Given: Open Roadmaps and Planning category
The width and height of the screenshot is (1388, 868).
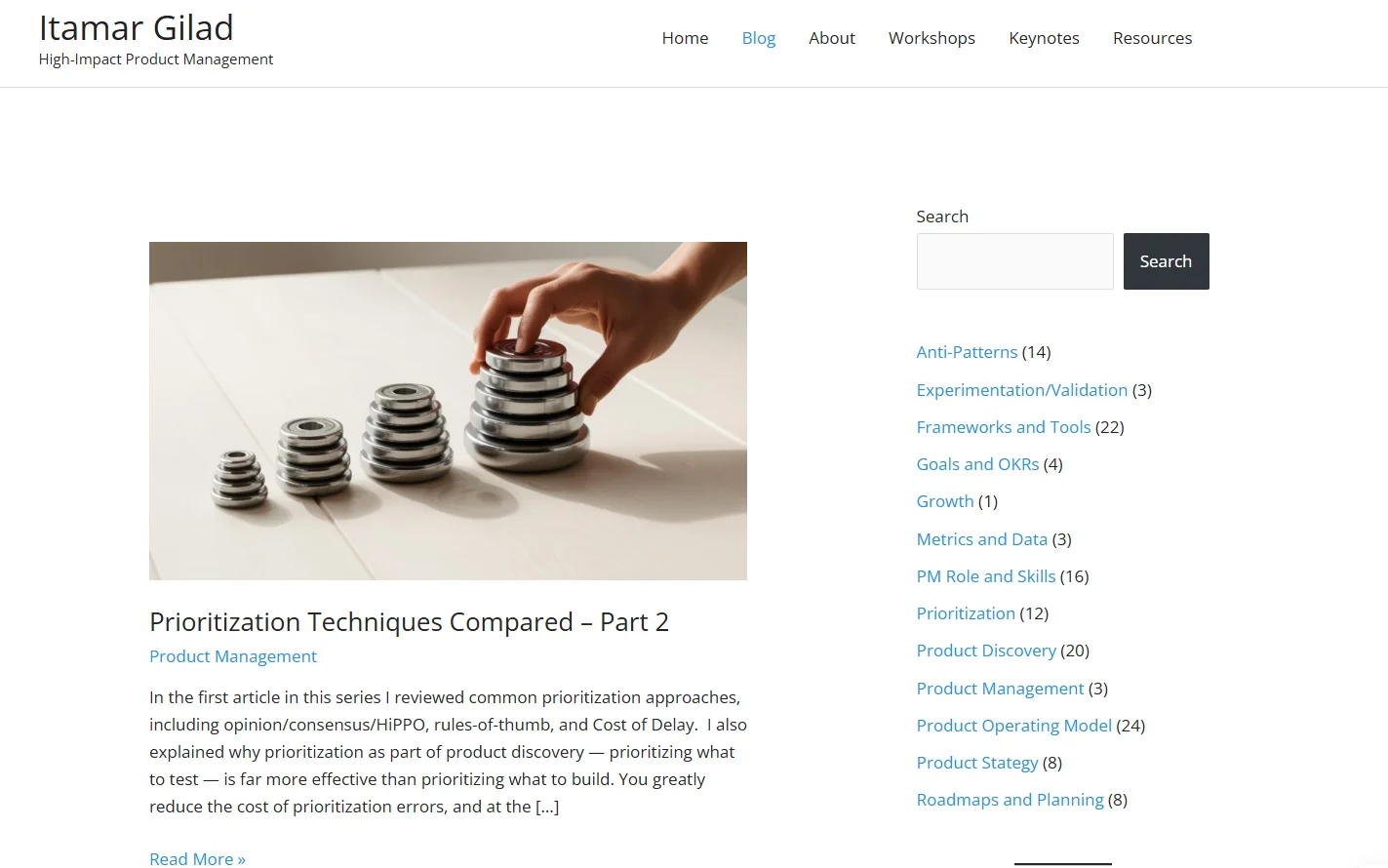Looking at the screenshot, I should (x=1010, y=800).
